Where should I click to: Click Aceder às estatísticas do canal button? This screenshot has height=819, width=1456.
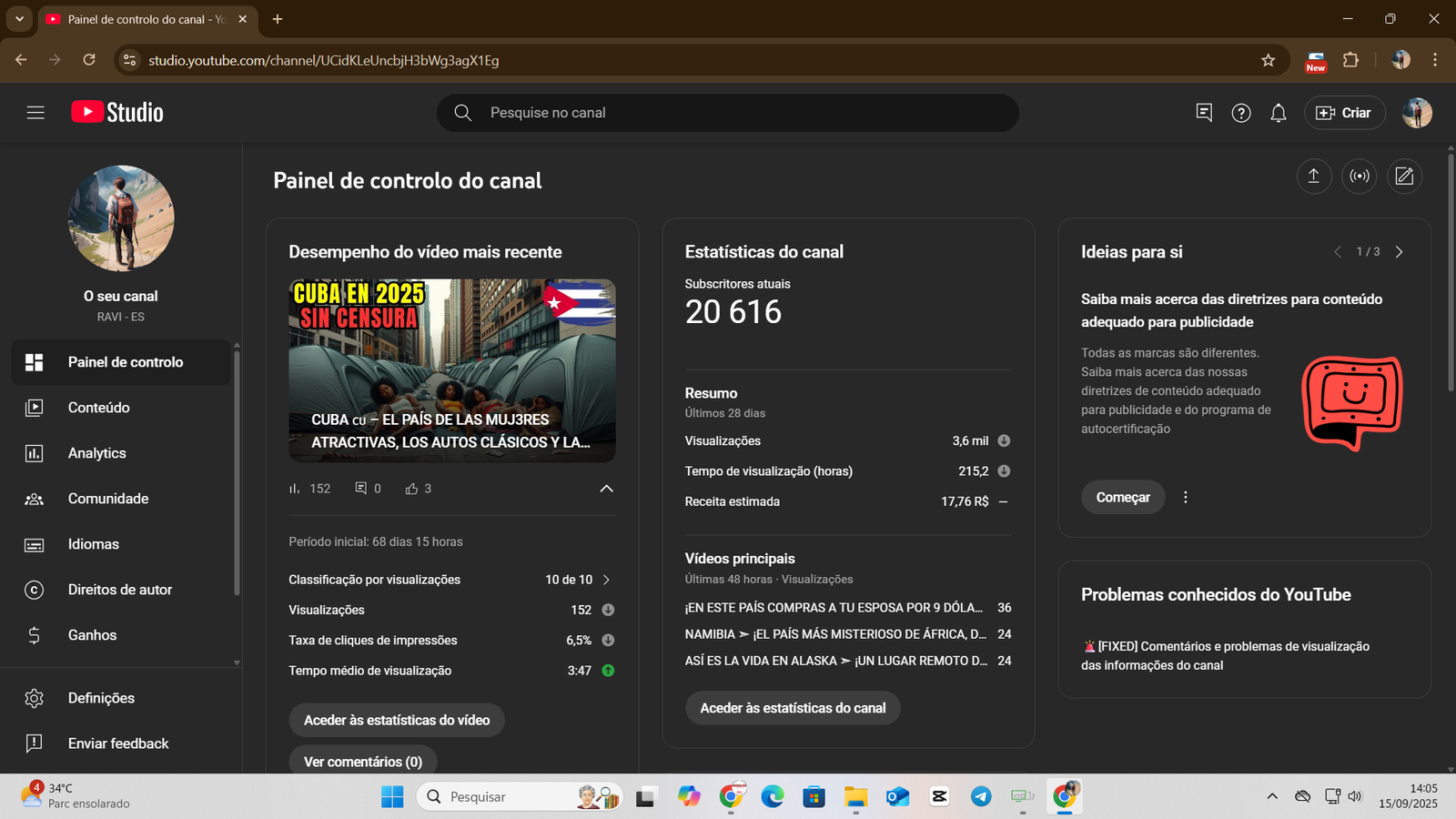click(793, 708)
